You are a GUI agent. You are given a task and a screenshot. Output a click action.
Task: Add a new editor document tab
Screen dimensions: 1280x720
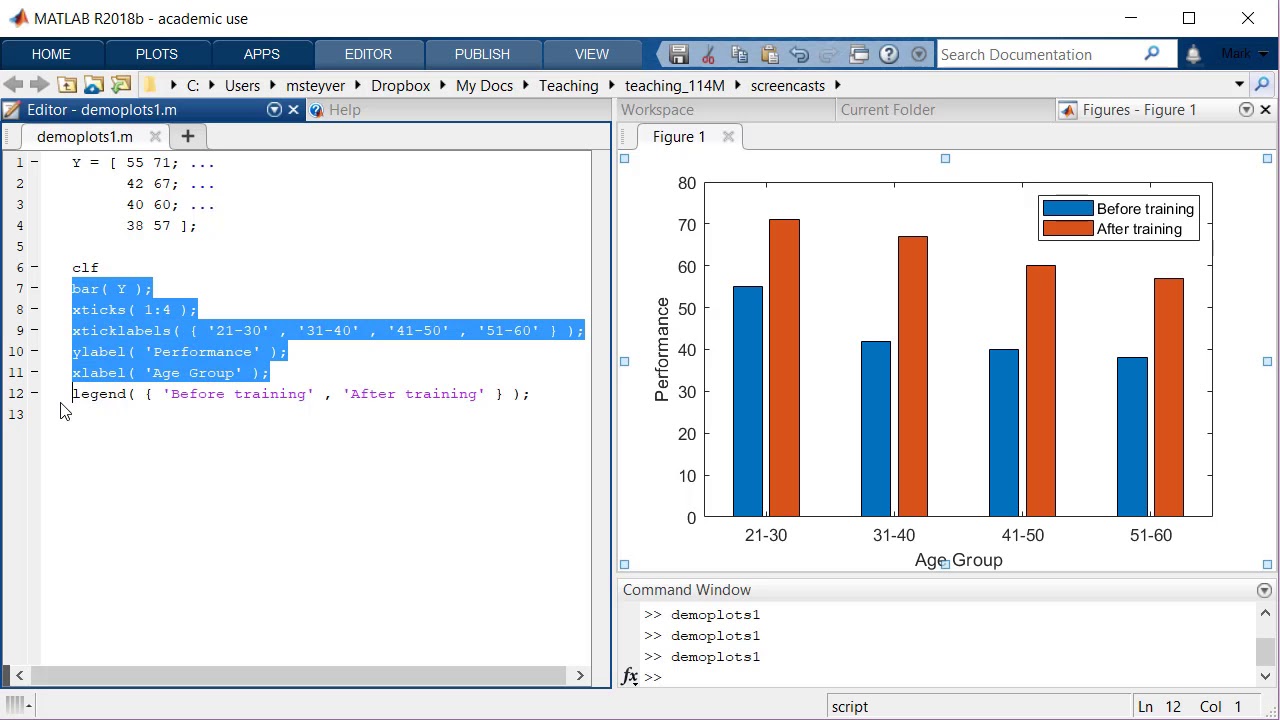[x=188, y=136]
